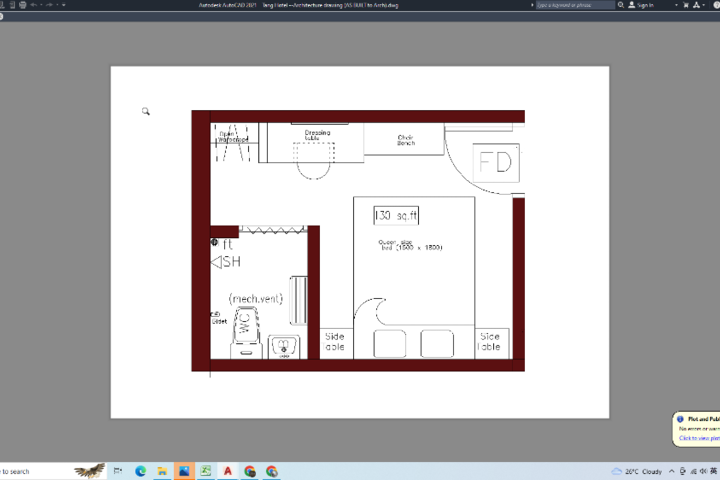This screenshot has height=480, width=720.
Task: Expand the arrow left of the search box
Action: (532, 5)
